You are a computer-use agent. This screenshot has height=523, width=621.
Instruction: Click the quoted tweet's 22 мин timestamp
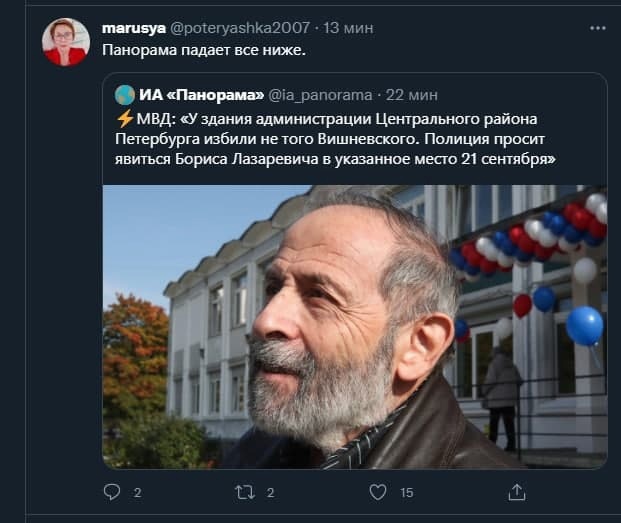pos(411,95)
